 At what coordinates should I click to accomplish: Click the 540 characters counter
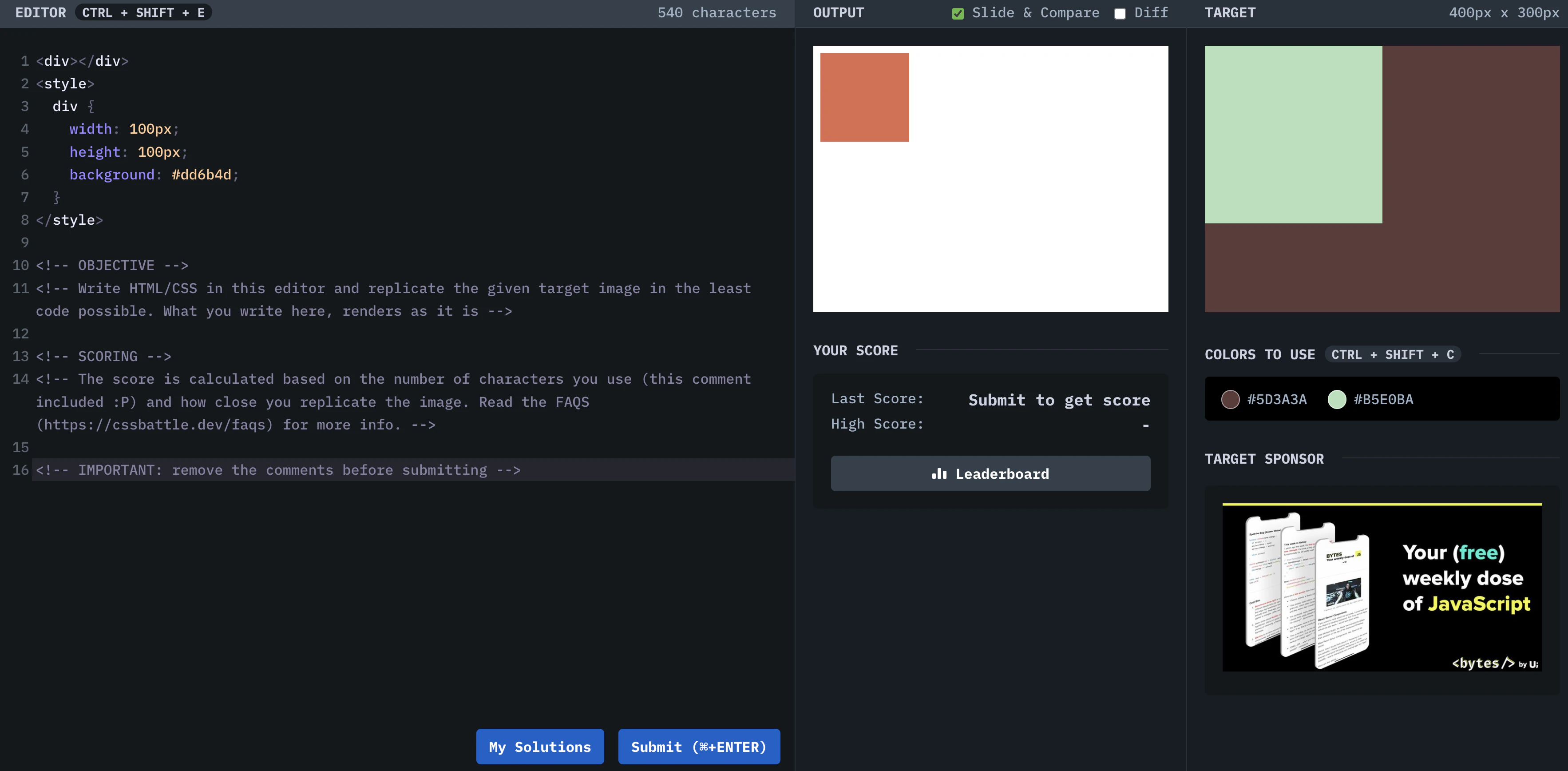click(717, 12)
